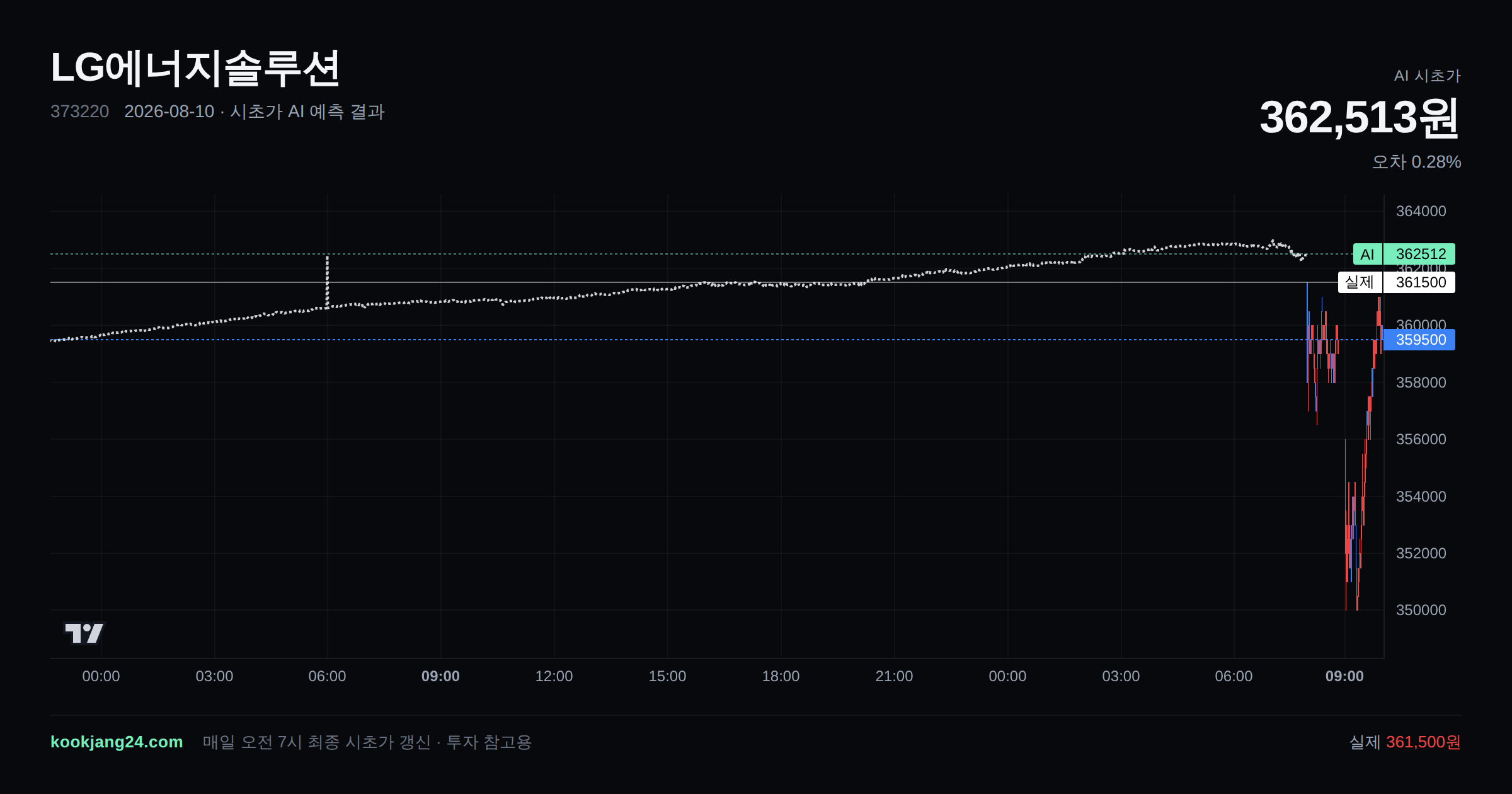The height and width of the screenshot is (794, 1512).
Task: Click the blue 359500 current price label
Action: (x=1419, y=340)
